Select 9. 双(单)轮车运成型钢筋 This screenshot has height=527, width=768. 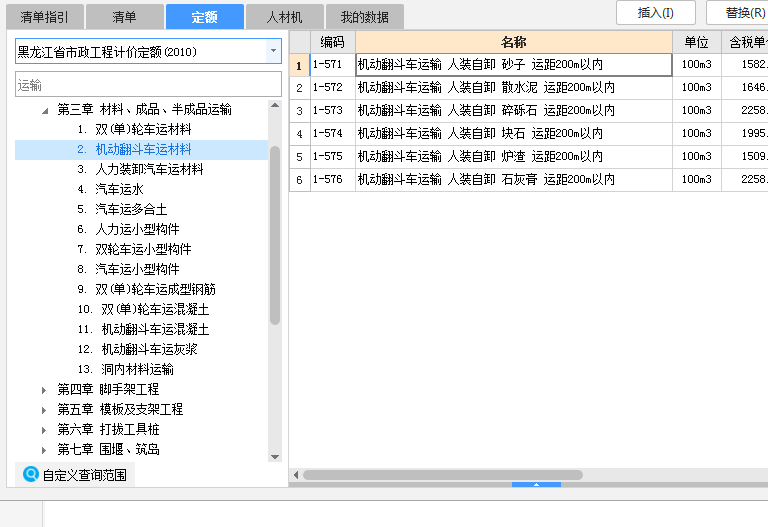click(x=146, y=289)
